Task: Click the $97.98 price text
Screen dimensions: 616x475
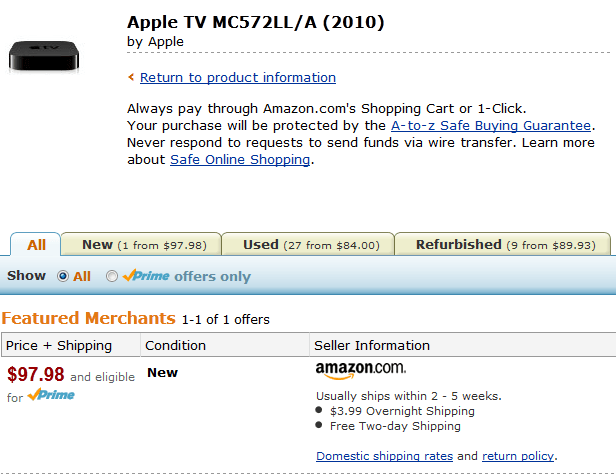Action: tap(36, 374)
